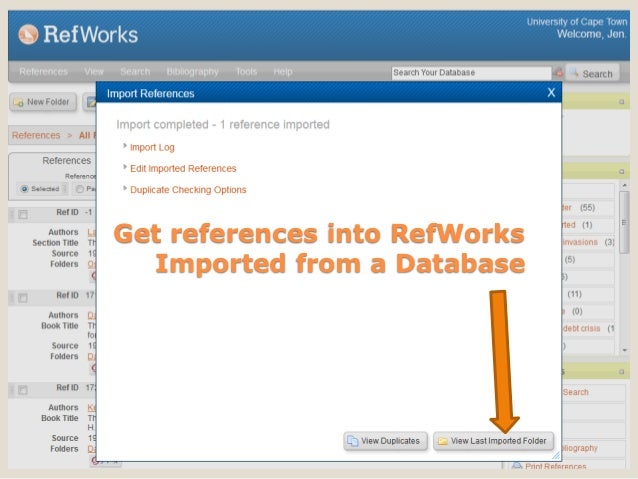Click the RefWorks logo
The width and height of the screenshot is (638, 479).
78,34
